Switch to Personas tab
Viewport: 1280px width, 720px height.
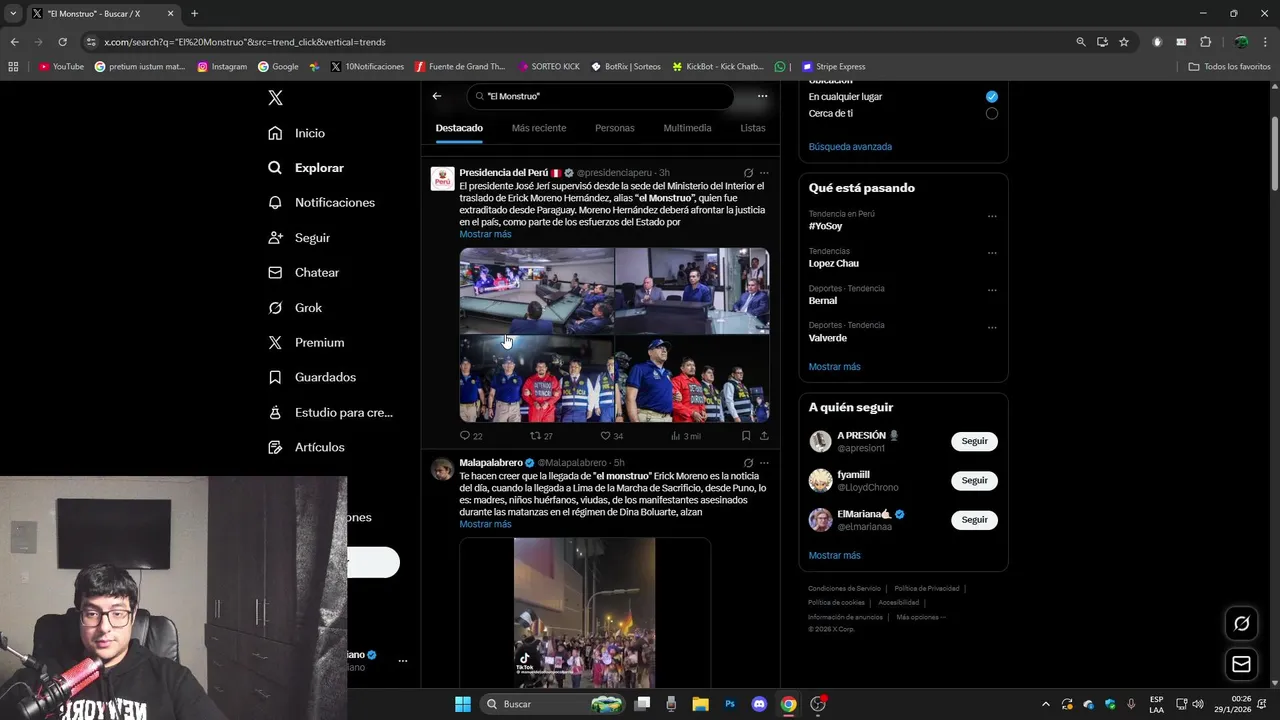615,128
